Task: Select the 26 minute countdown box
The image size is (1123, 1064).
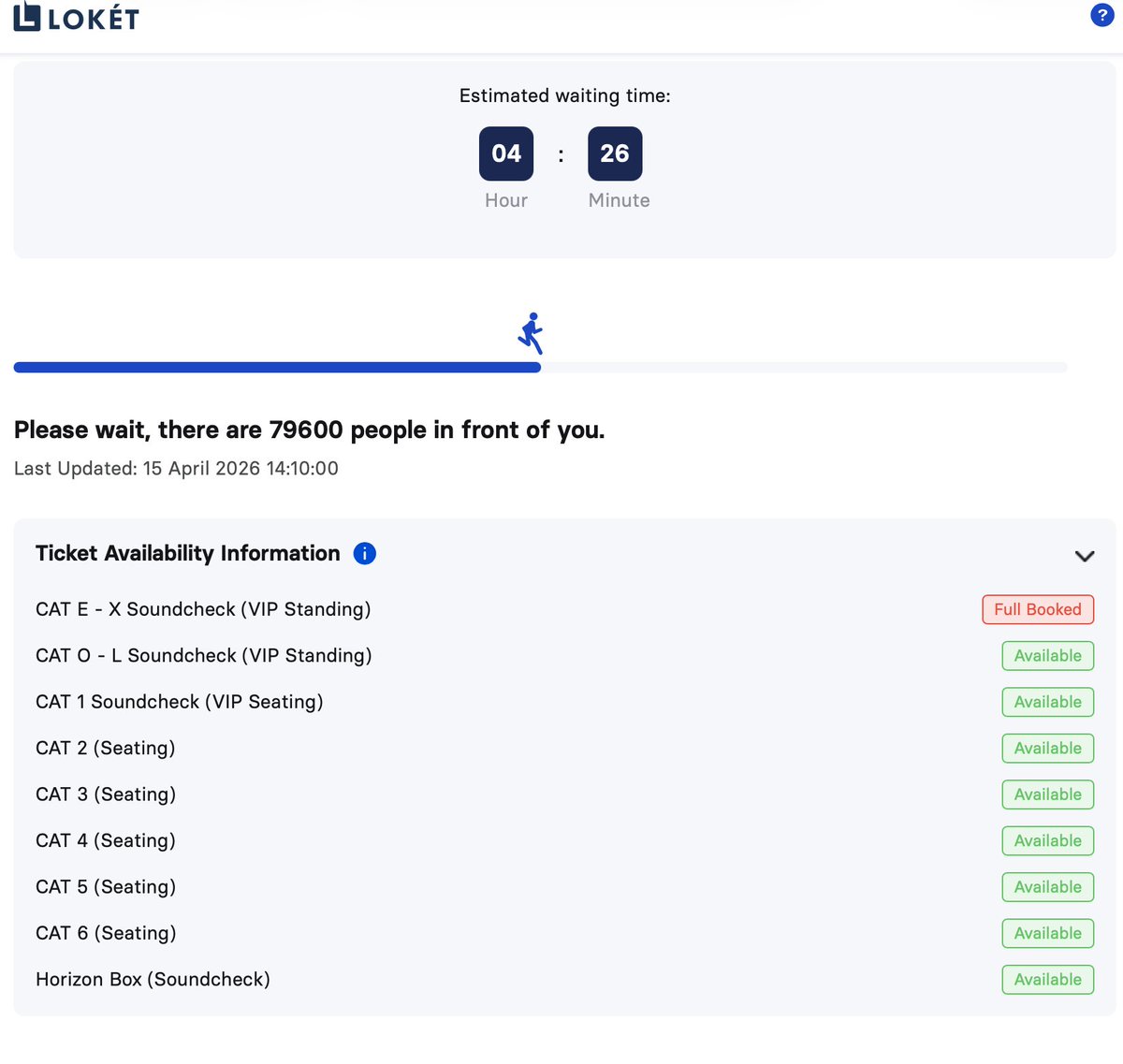Action: point(615,153)
